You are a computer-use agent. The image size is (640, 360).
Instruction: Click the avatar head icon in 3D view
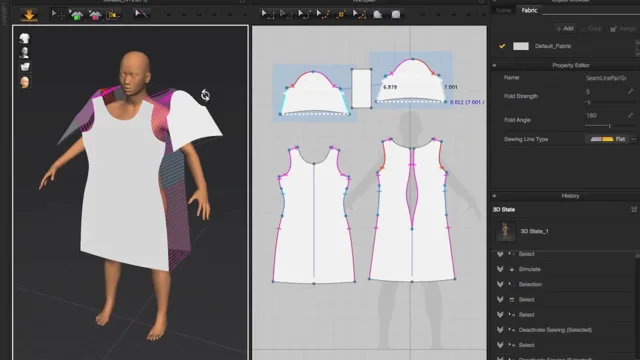24,82
